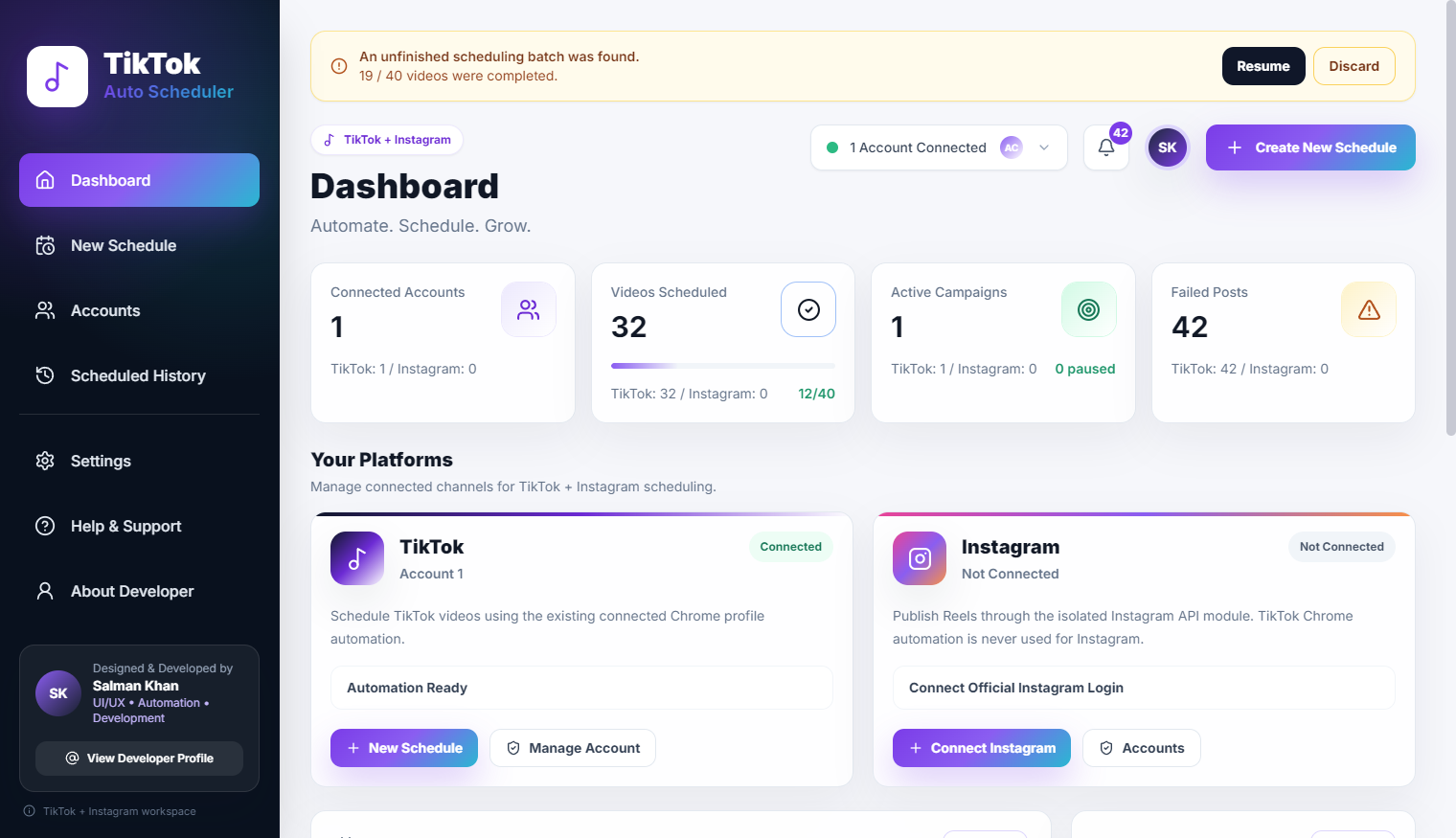Screen dimensions: 1456x838
Task: Open the Accounts sidebar item
Action: 139,310
